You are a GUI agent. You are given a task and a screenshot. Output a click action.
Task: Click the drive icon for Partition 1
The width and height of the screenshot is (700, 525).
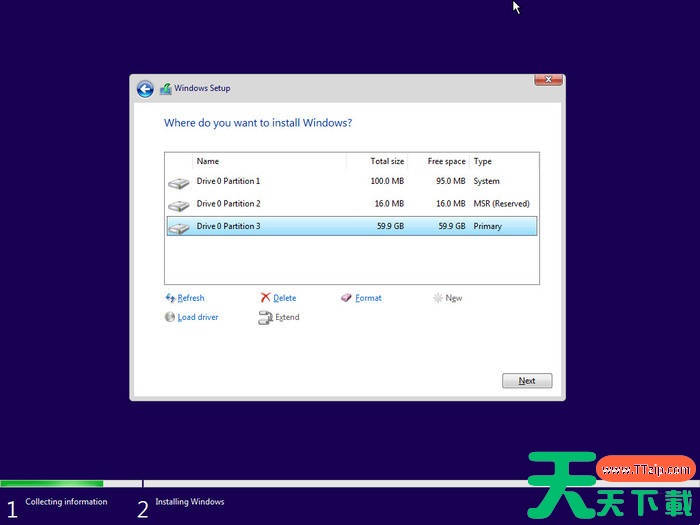click(x=179, y=183)
